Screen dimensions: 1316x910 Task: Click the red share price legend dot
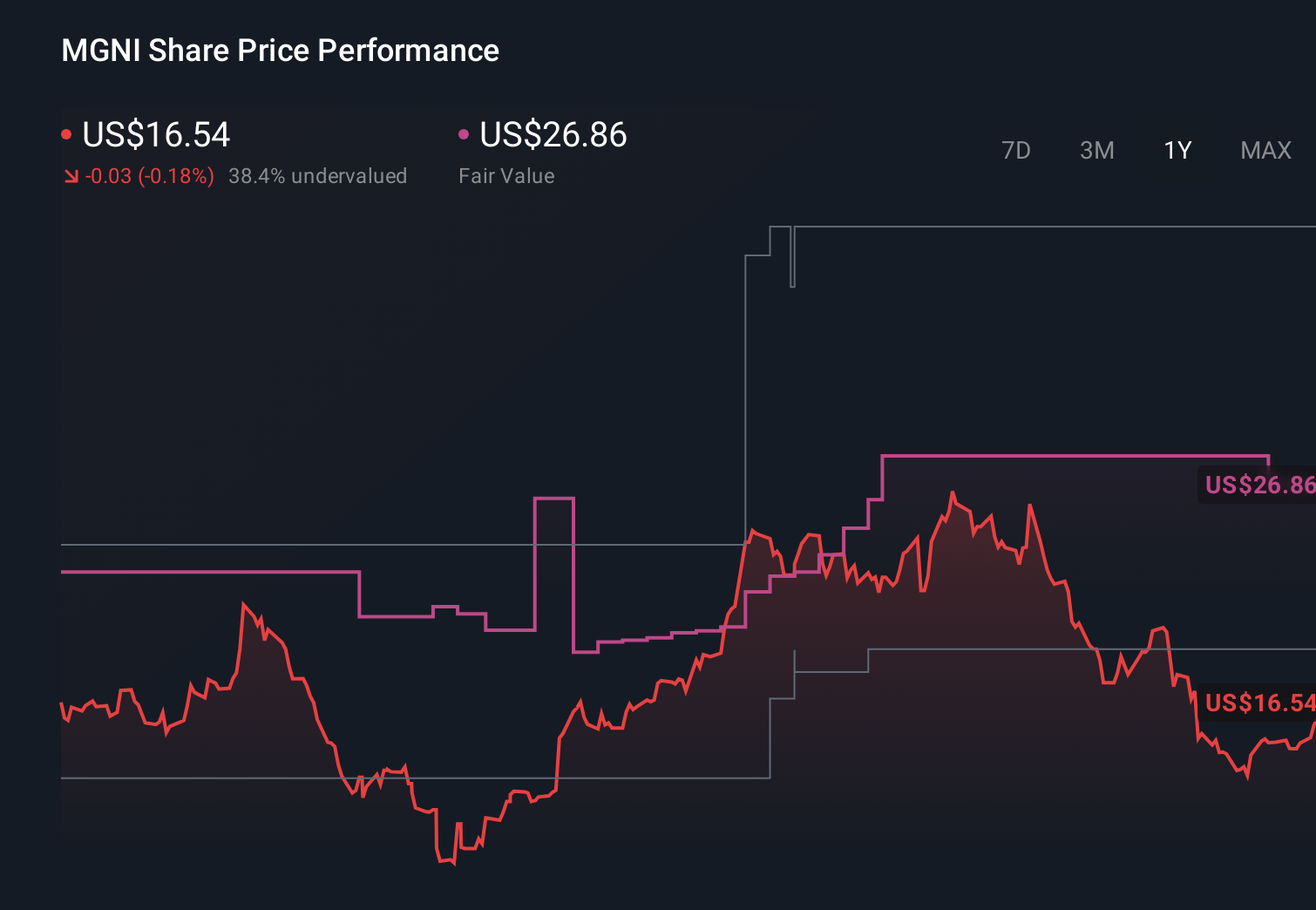point(66,132)
